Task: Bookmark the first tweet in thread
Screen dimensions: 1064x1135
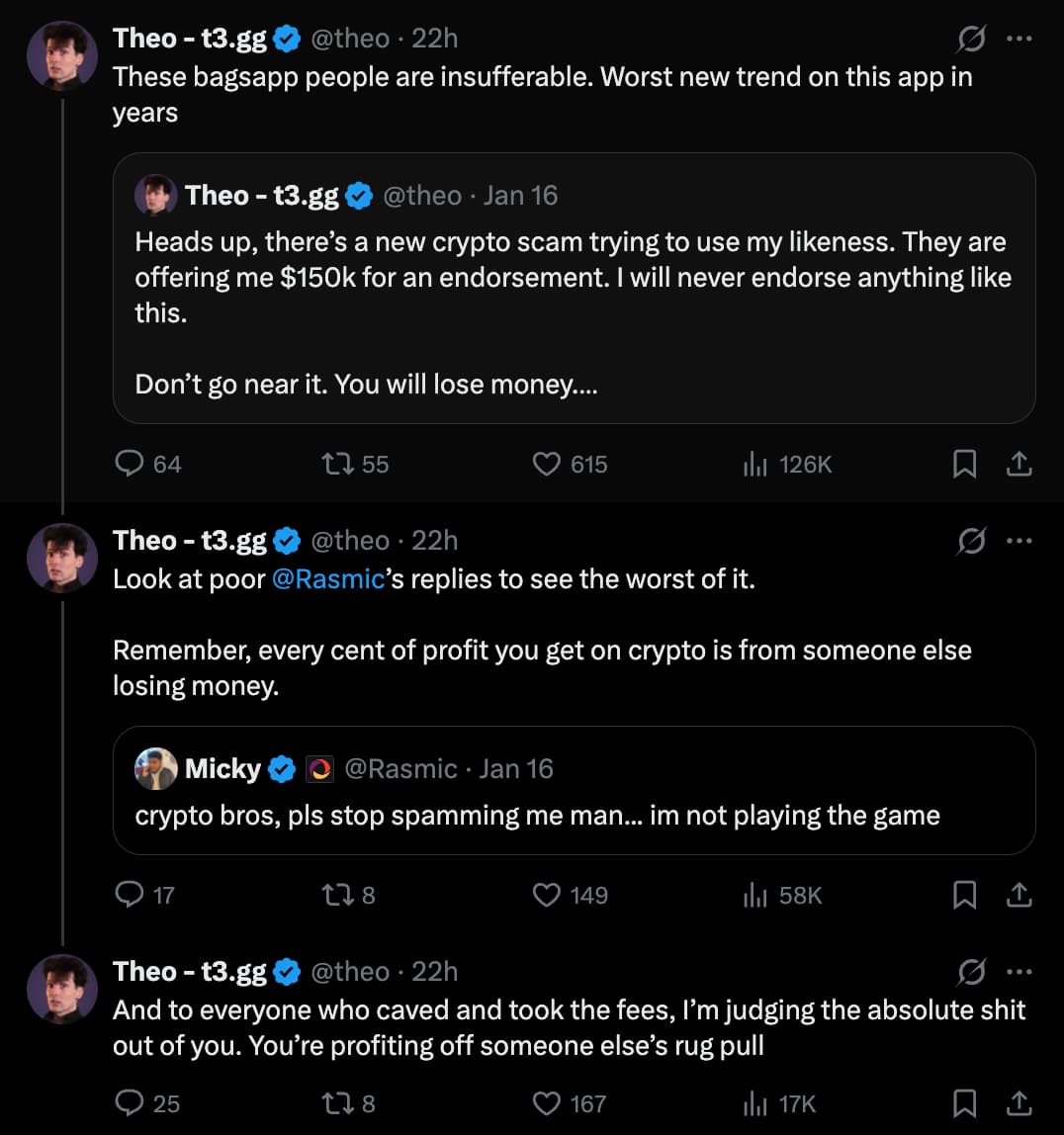Action: pos(964,464)
